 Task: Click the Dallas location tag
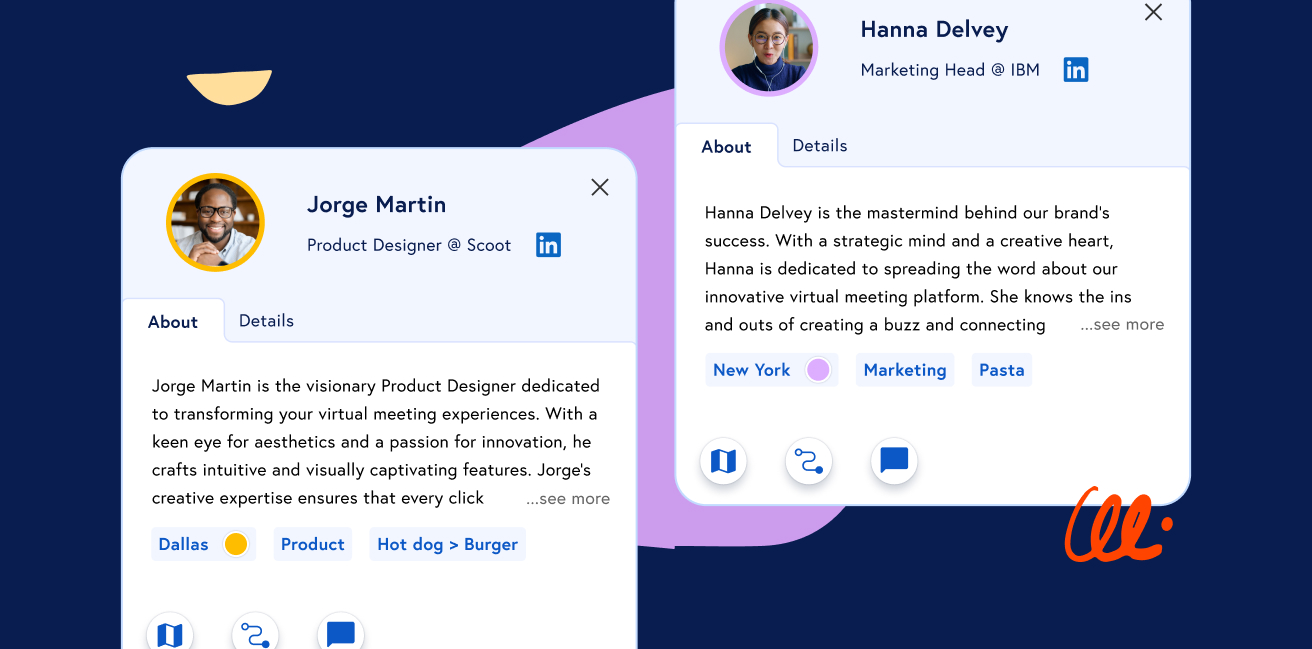(x=184, y=544)
